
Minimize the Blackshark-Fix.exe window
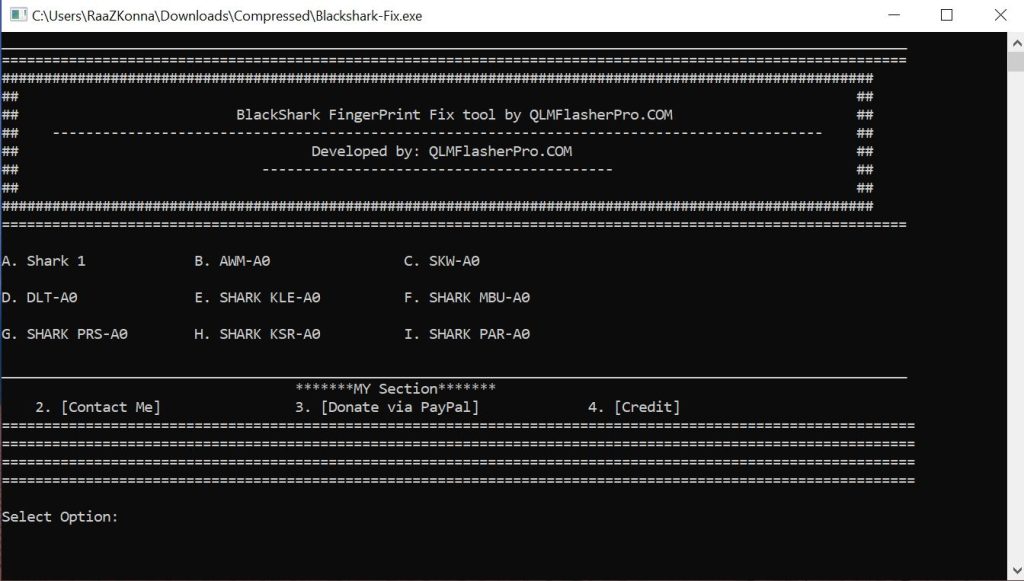coord(894,15)
